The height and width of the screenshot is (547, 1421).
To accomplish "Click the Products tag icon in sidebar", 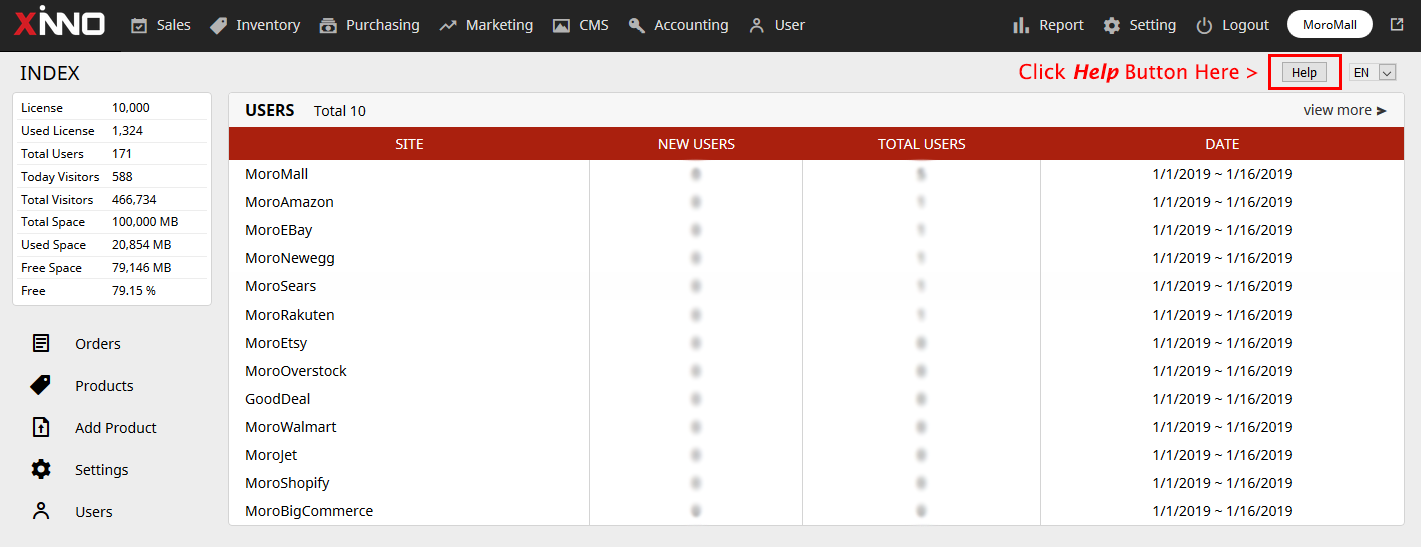I will [41, 385].
